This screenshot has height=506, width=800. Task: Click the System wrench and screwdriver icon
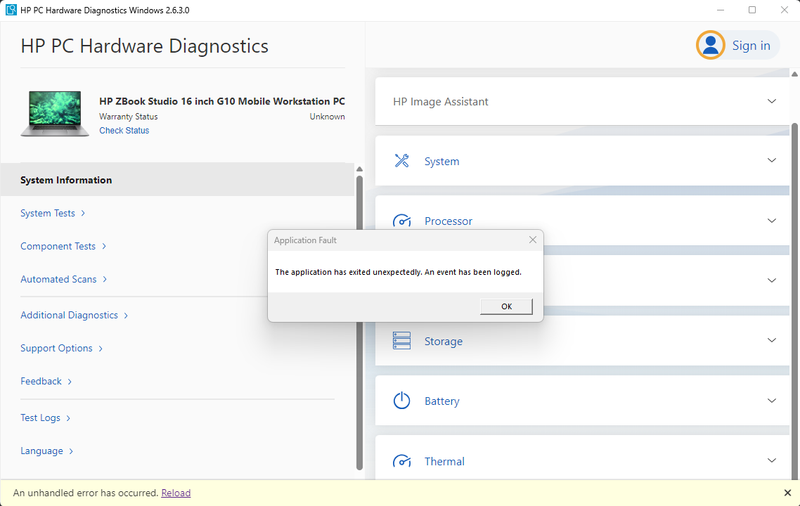point(402,161)
